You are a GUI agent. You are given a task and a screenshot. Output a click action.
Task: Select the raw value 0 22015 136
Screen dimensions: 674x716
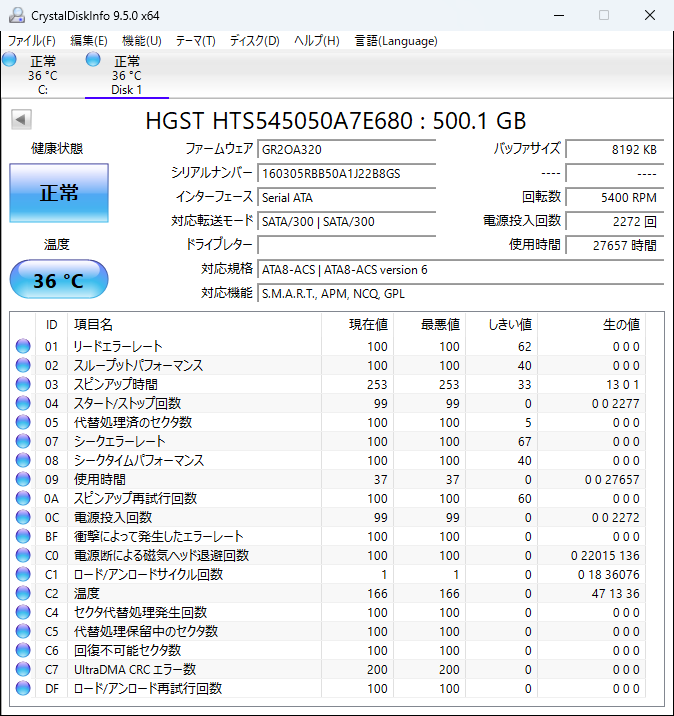(605, 556)
